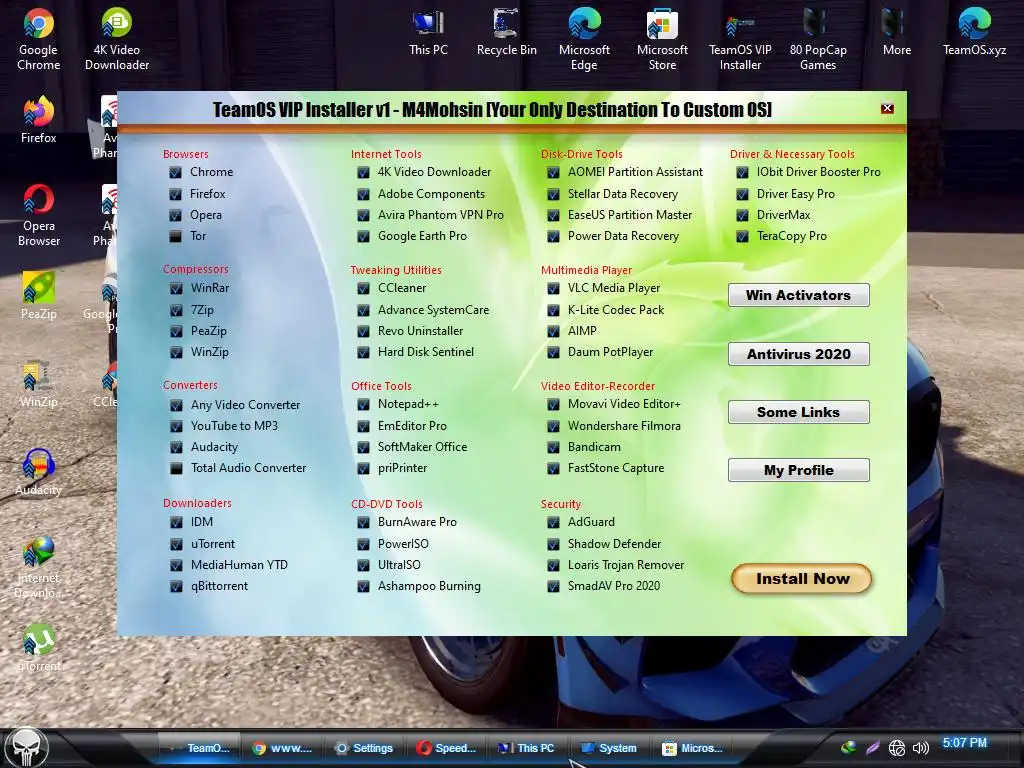The height and width of the screenshot is (768, 1024).
Task: Toggle IObit Driver Booster Pro checkbox
Action: [x=742, y=172]
